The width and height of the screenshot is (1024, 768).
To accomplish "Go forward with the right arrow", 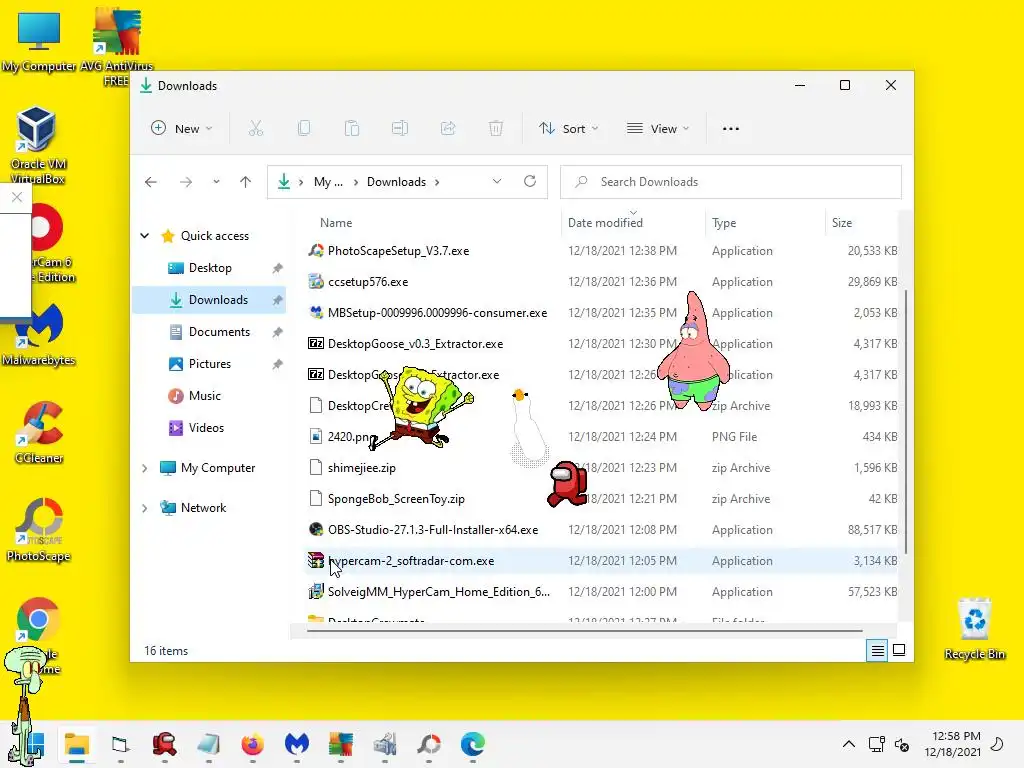I will [186, 182].
